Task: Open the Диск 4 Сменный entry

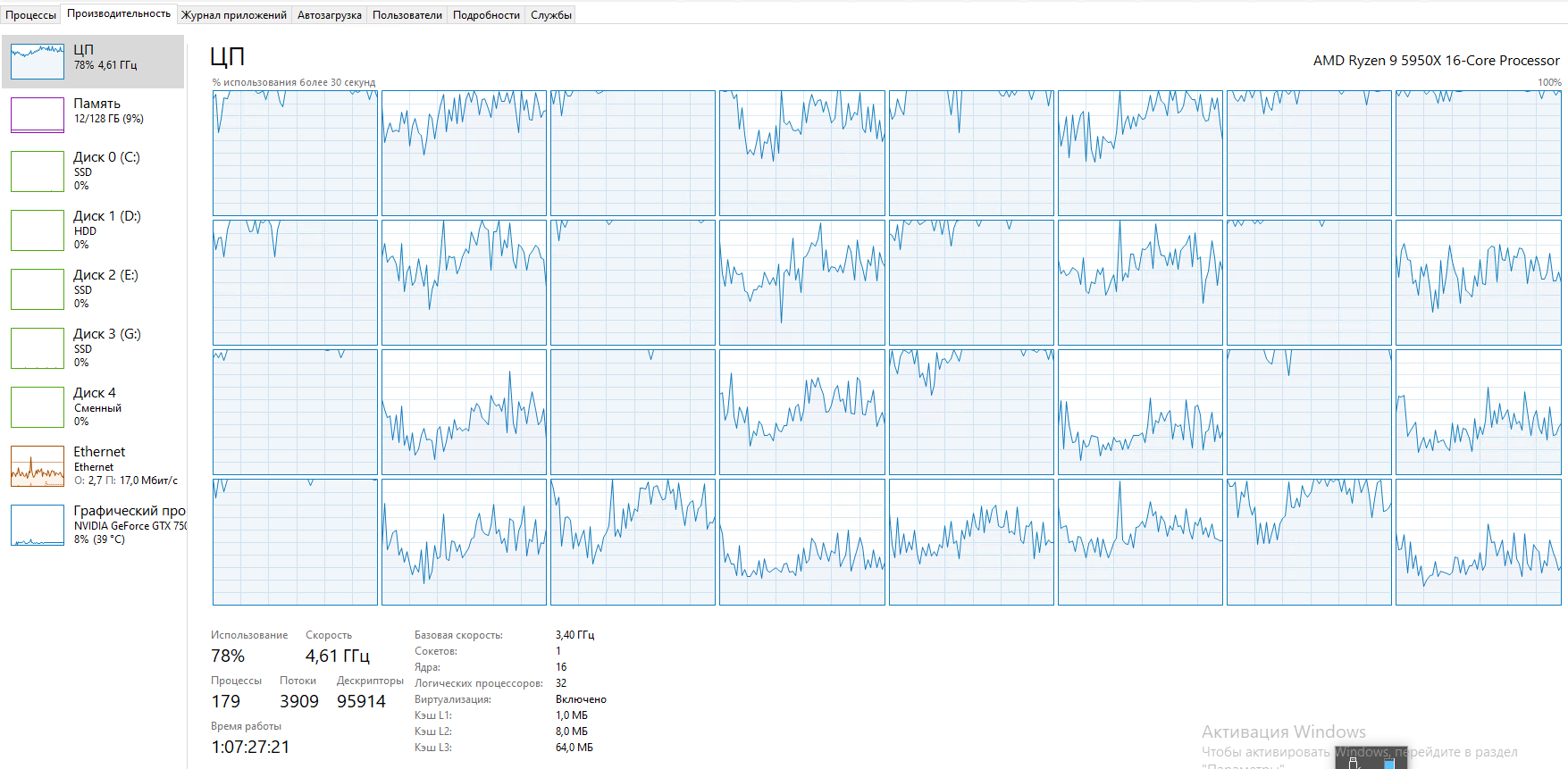Action: coord(93,406)
